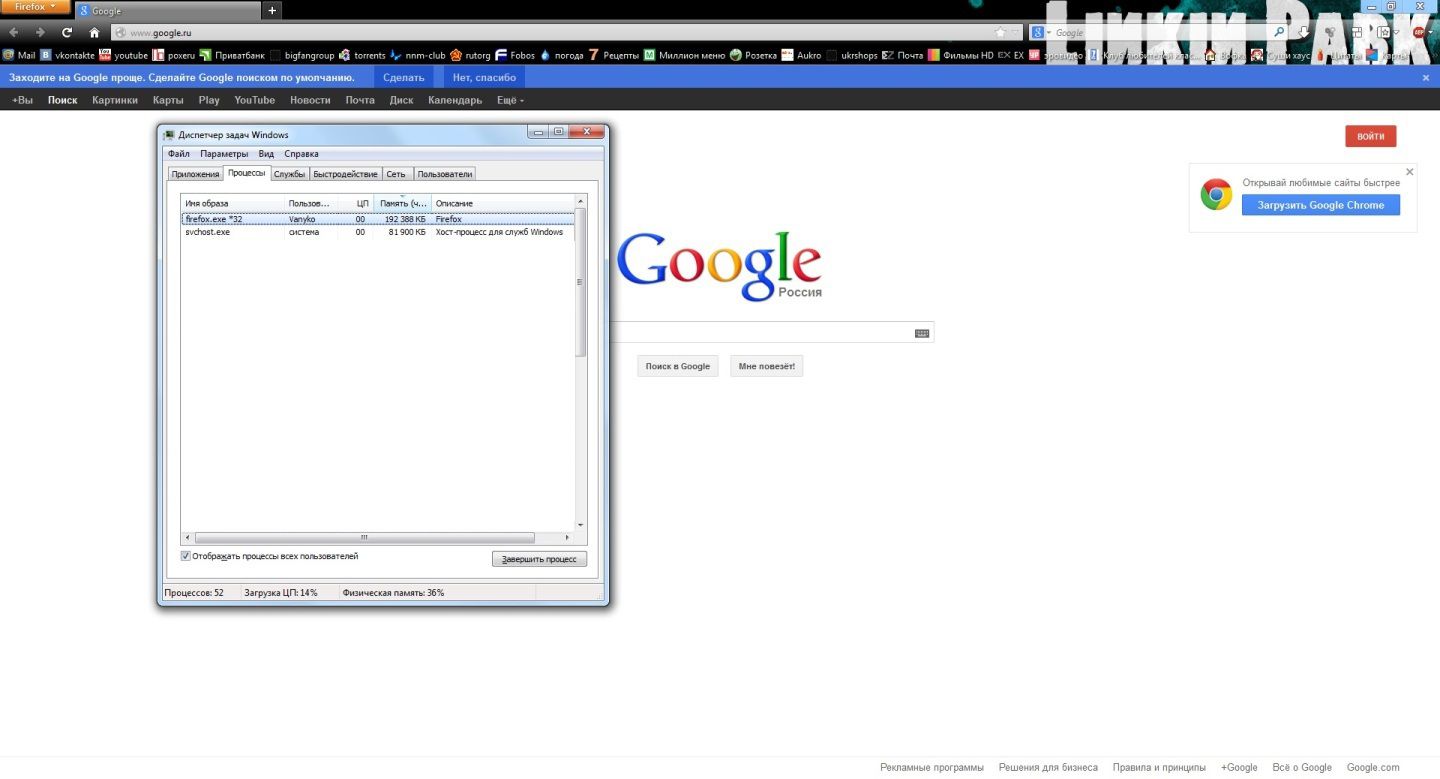Open the Fobos bookmark
Screen dimensions: 1440x779
pos(515,55)
